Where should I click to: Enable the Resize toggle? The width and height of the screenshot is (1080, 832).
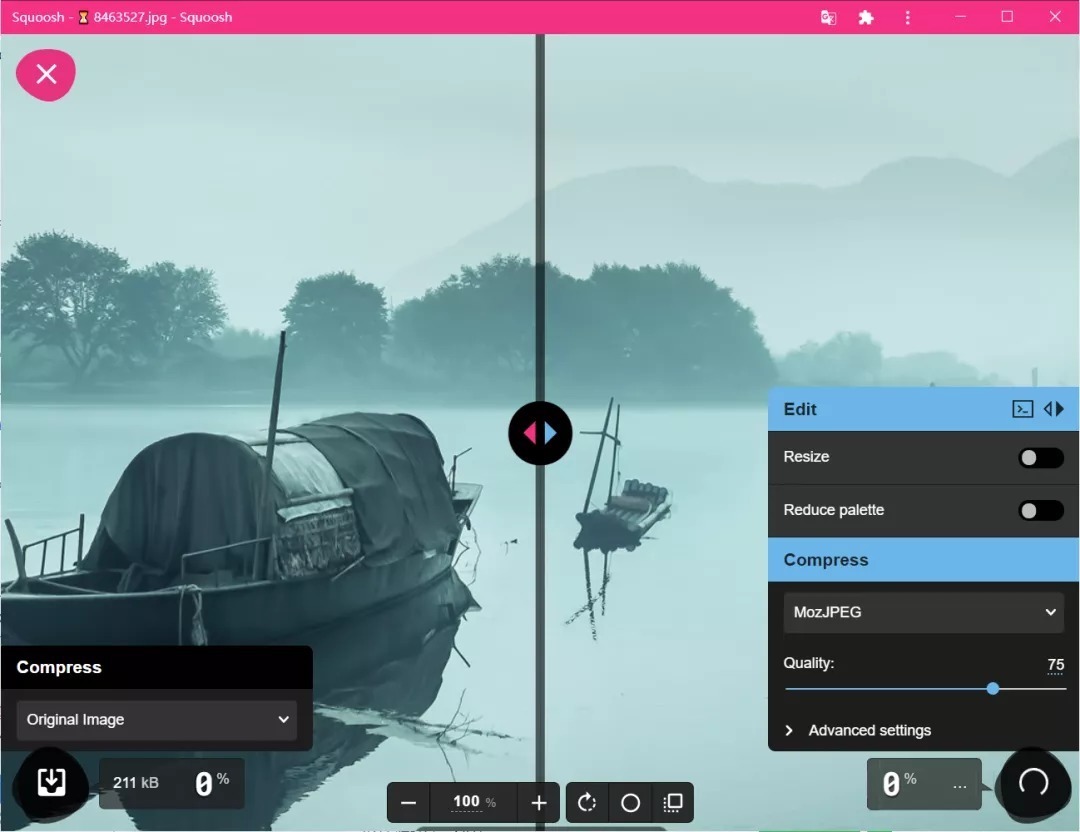click(1041, 457)
